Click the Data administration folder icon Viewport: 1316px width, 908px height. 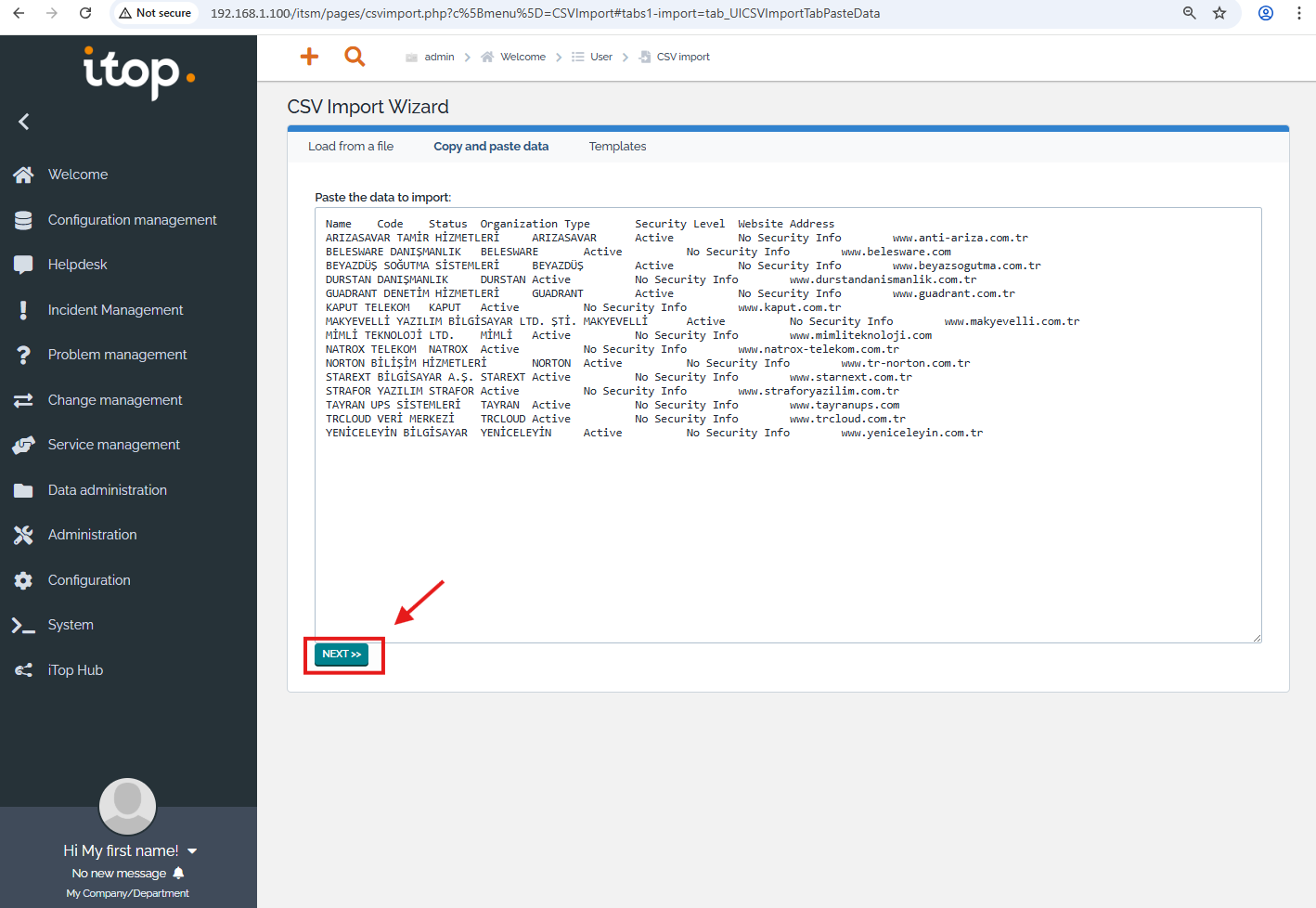tap(24, 490)
